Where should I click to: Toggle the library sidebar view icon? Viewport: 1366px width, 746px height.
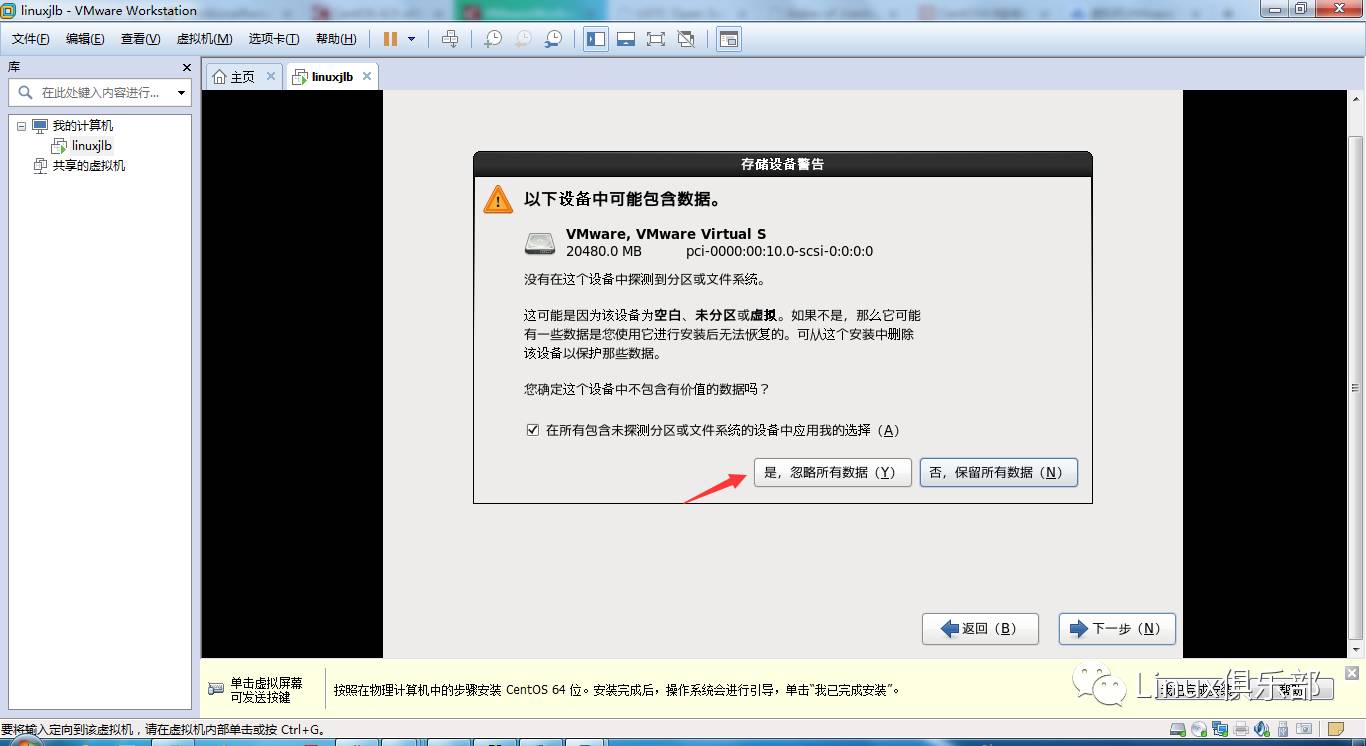pos(596,39)
